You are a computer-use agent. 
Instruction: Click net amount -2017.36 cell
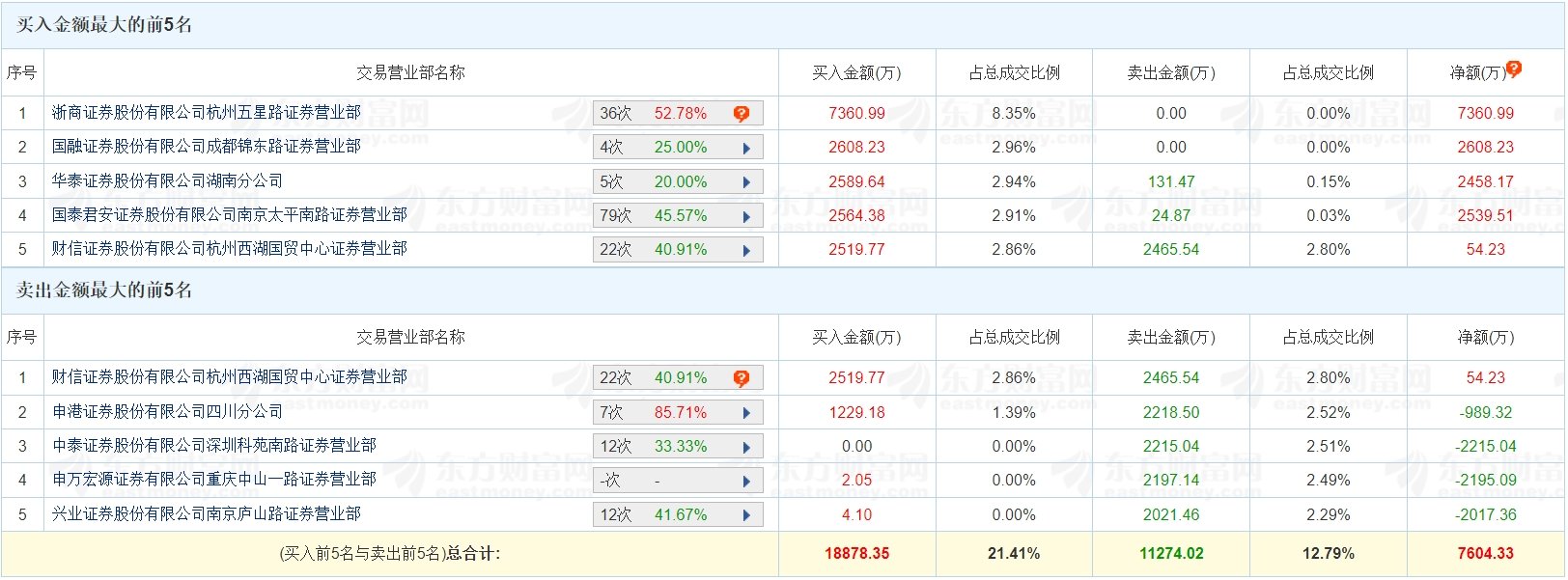pos(1486,515)
